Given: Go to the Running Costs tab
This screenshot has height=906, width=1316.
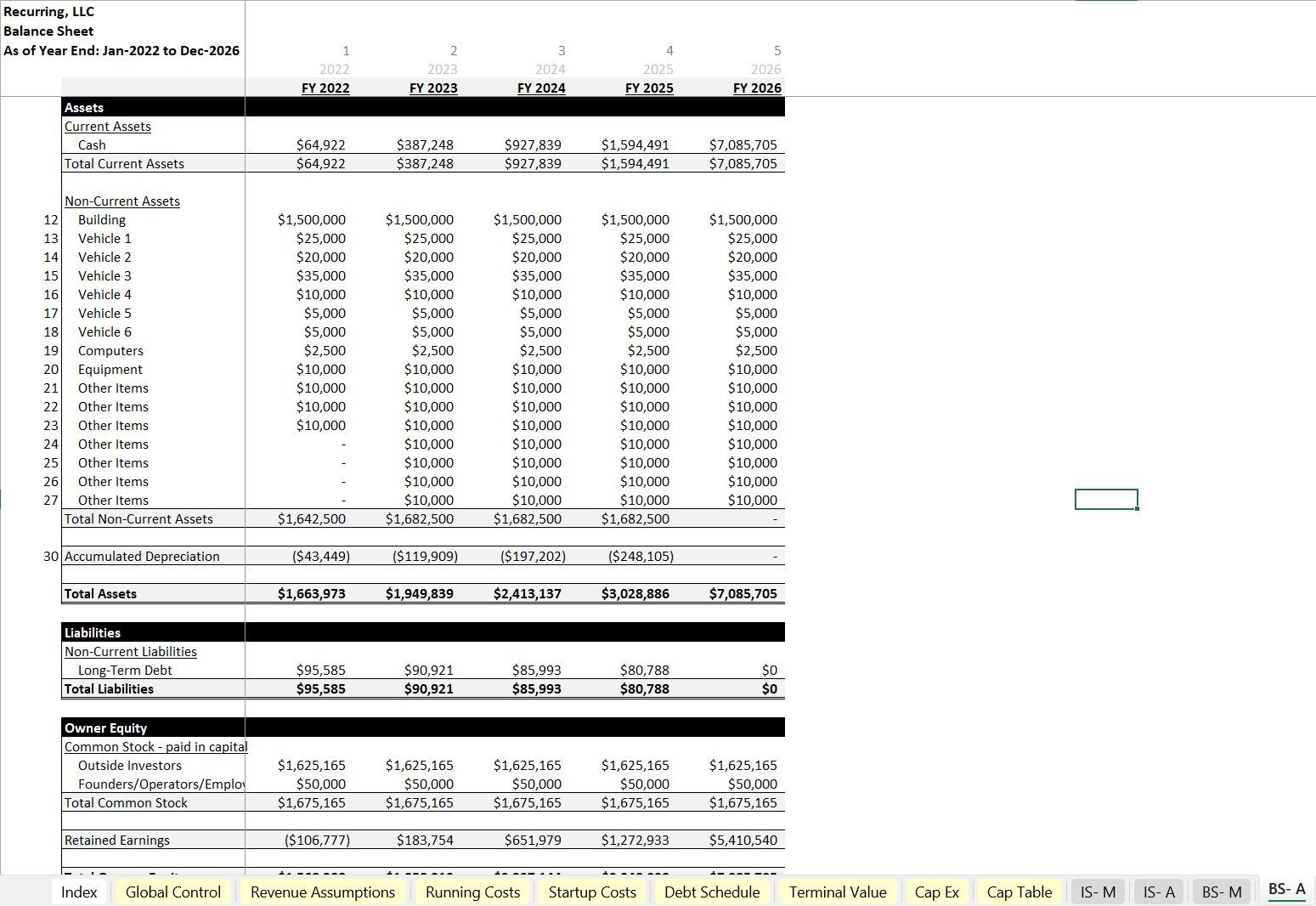Looking at the screenshot, I should click(x=472, y=892).
